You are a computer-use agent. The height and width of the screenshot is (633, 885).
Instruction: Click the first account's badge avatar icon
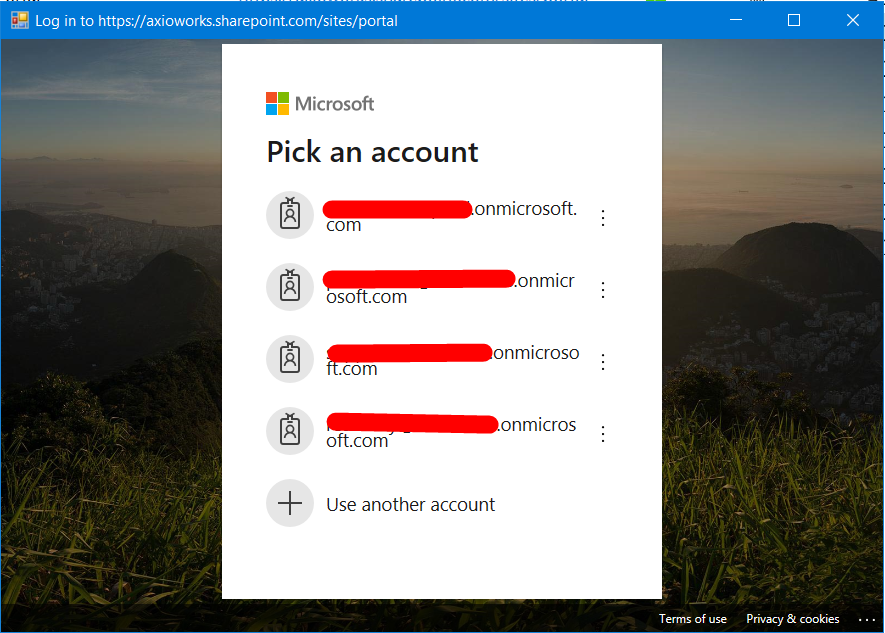pyautogui.click(x=290, y=215)
